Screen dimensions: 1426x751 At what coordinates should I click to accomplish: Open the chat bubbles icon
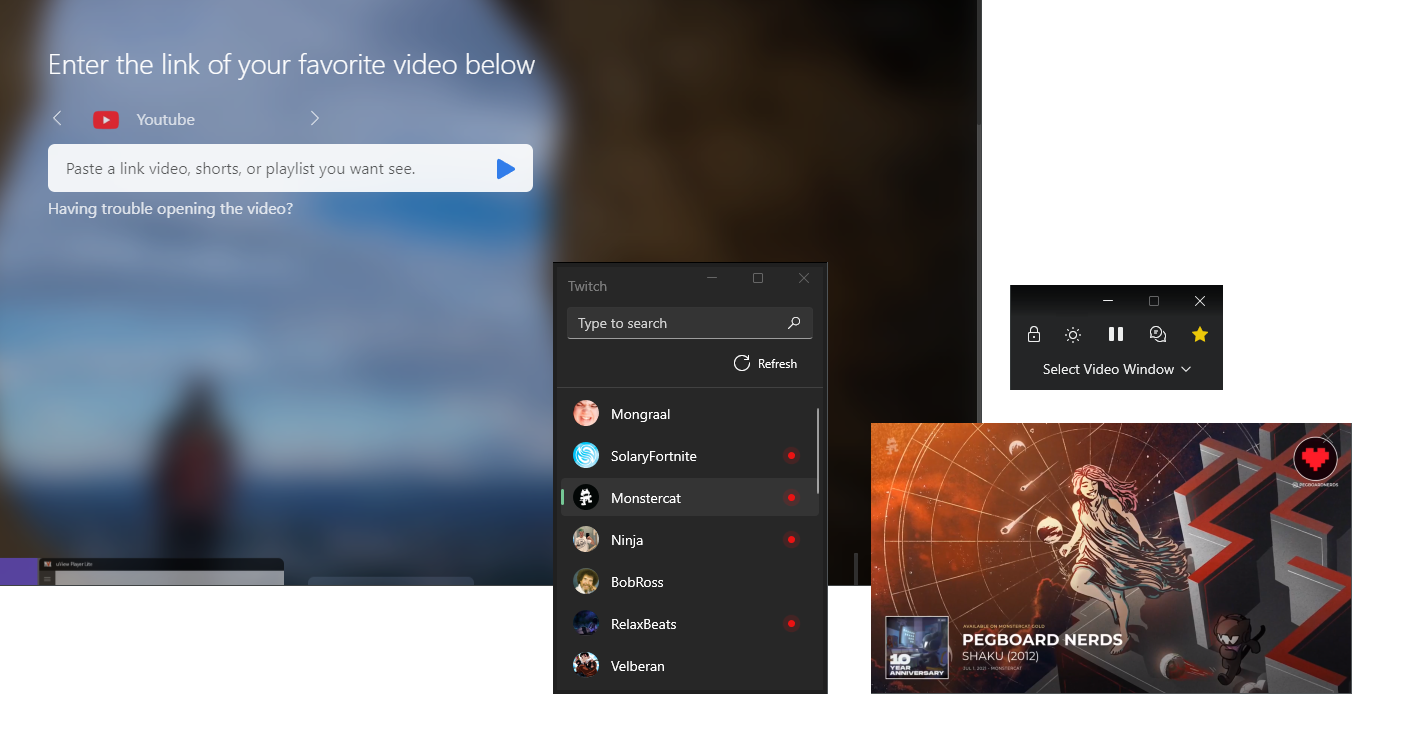tap(1157, 335)
